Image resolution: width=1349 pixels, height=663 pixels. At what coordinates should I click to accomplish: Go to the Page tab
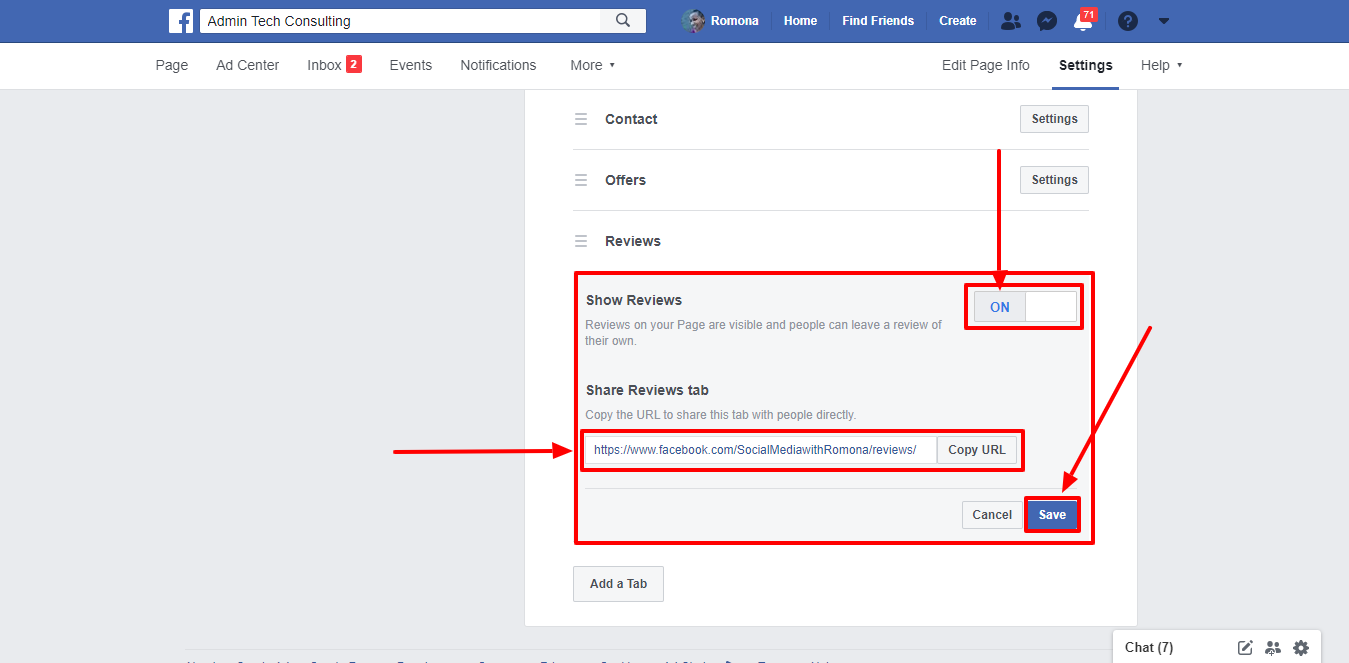pyautogui.click(x=172, y=65)
